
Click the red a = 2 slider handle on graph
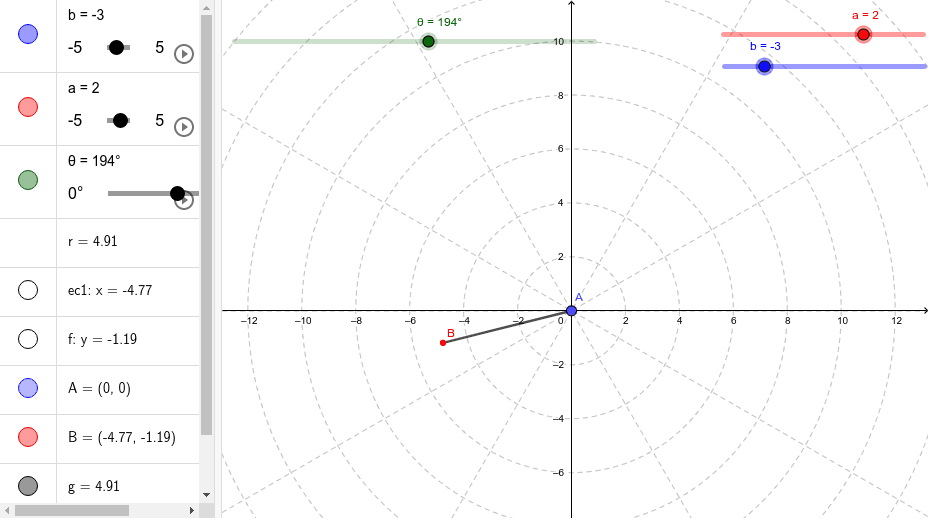[x=864, y=34]
